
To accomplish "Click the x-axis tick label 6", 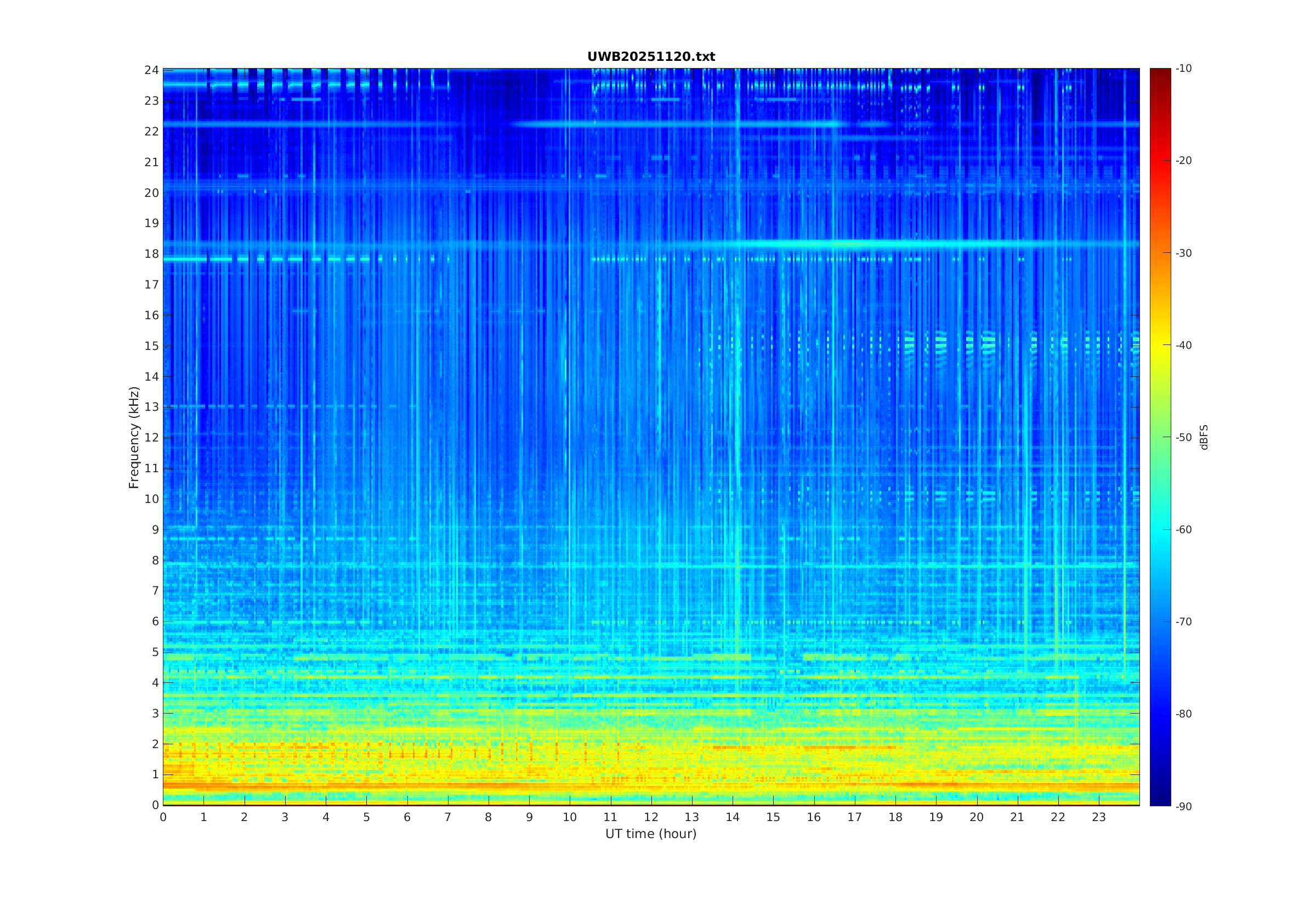I will coord(407,817).
